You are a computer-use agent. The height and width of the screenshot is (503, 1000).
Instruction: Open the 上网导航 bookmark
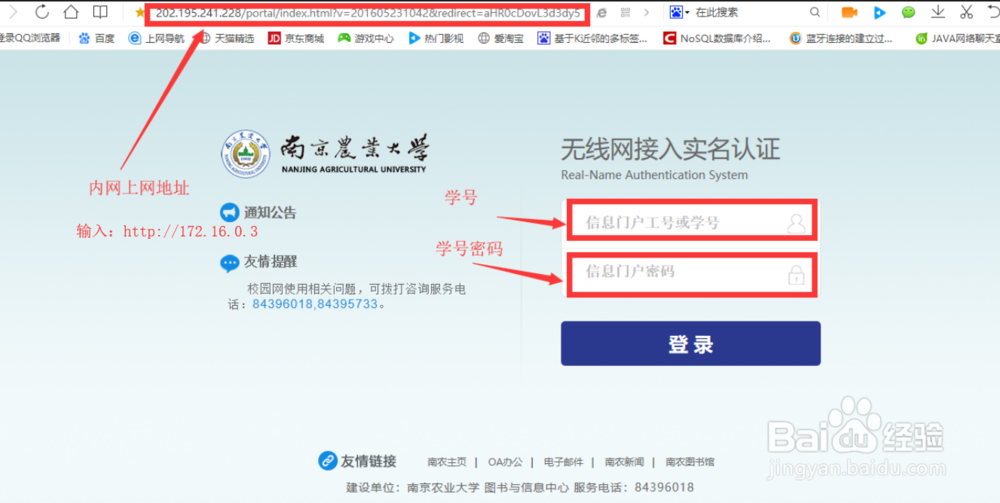click(157, 38)
